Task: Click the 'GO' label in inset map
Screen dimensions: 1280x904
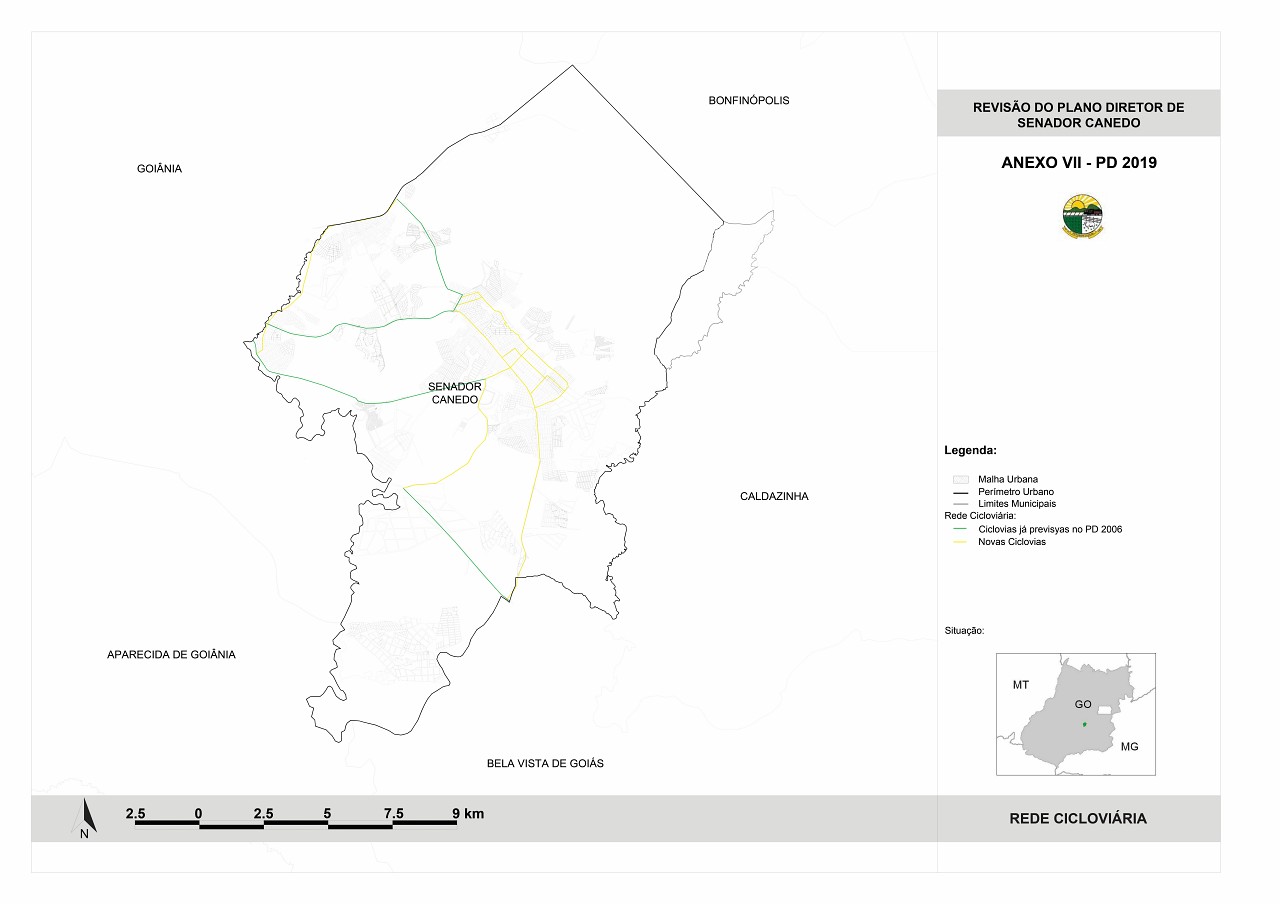Action: 1083,704
